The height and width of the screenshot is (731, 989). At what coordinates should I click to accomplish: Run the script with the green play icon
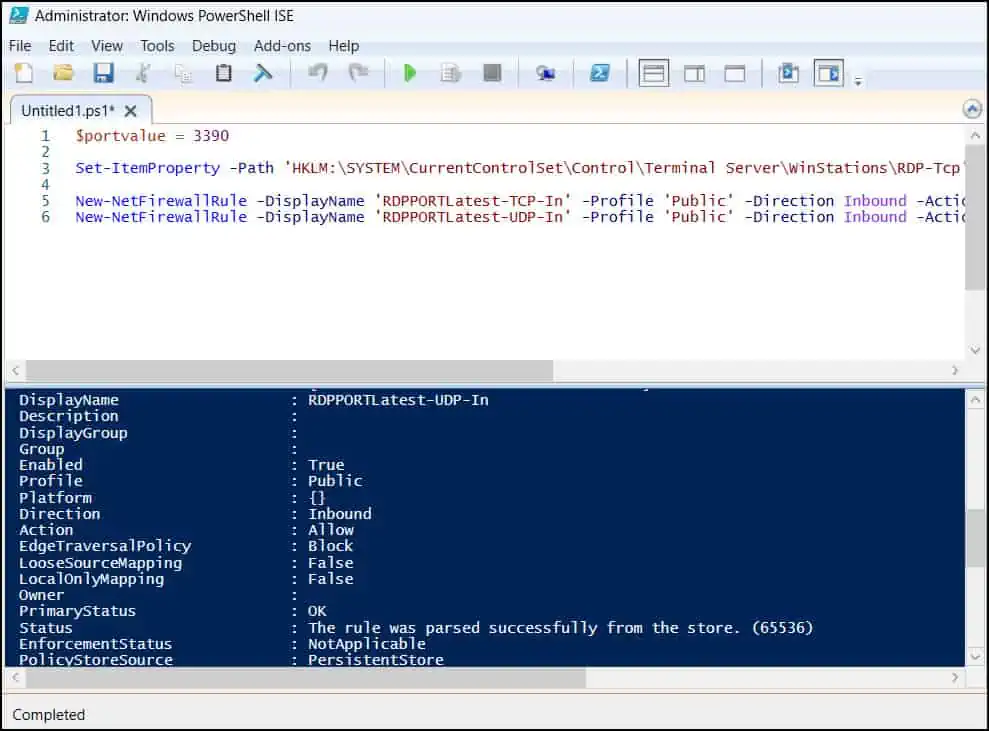(410, 73)
